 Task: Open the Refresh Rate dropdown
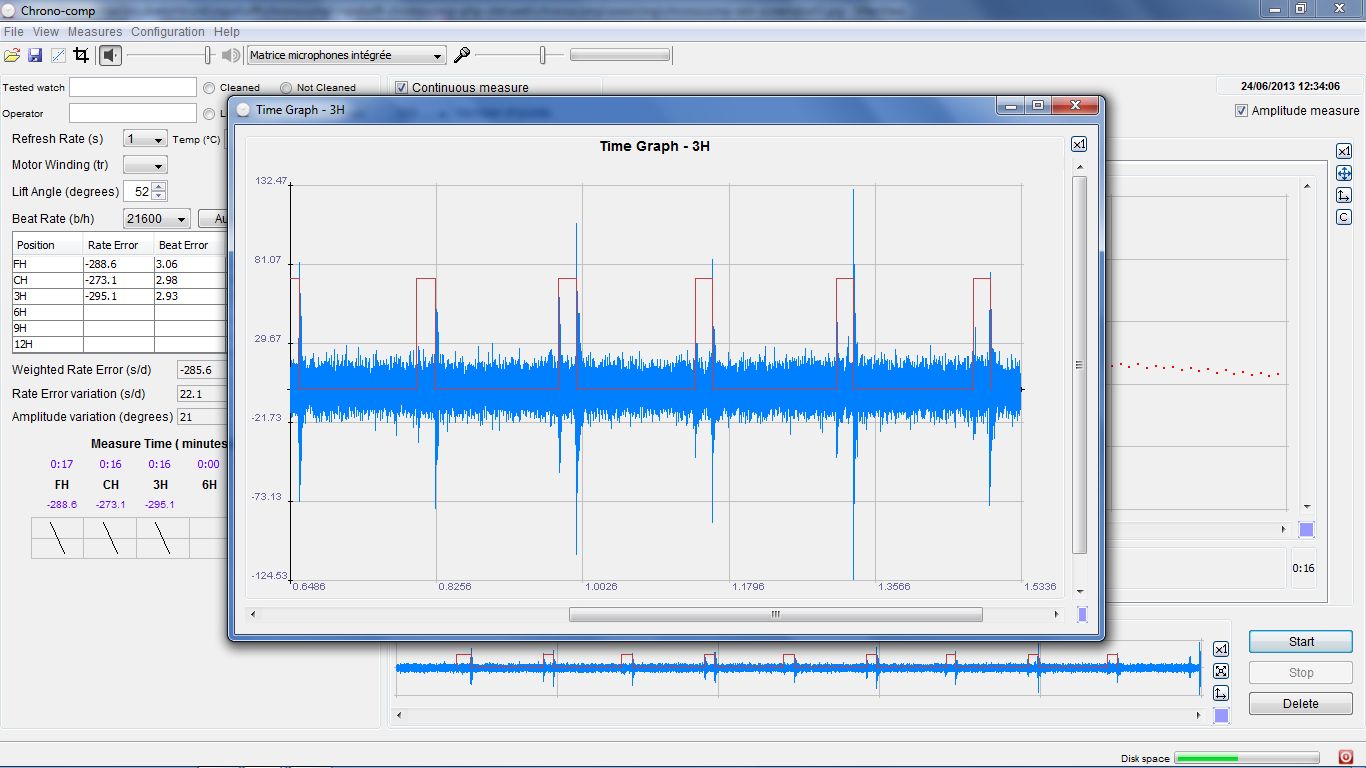145,139
